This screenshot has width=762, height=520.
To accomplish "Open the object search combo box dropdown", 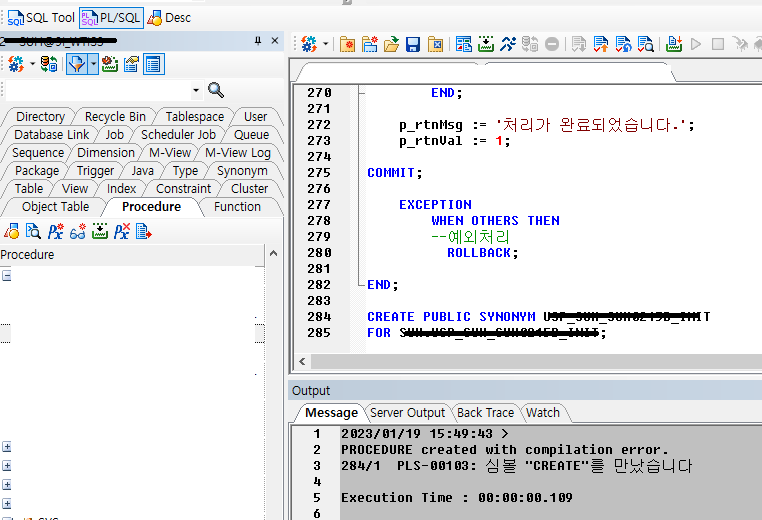I will coord(195,90).
